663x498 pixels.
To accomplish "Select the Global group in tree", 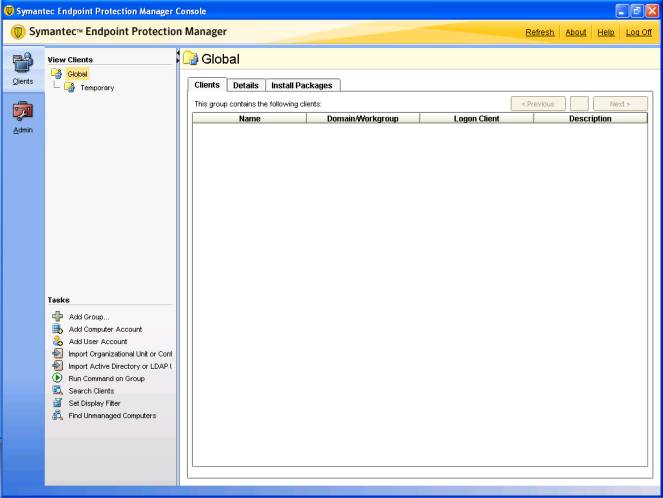I will (77, 74).
